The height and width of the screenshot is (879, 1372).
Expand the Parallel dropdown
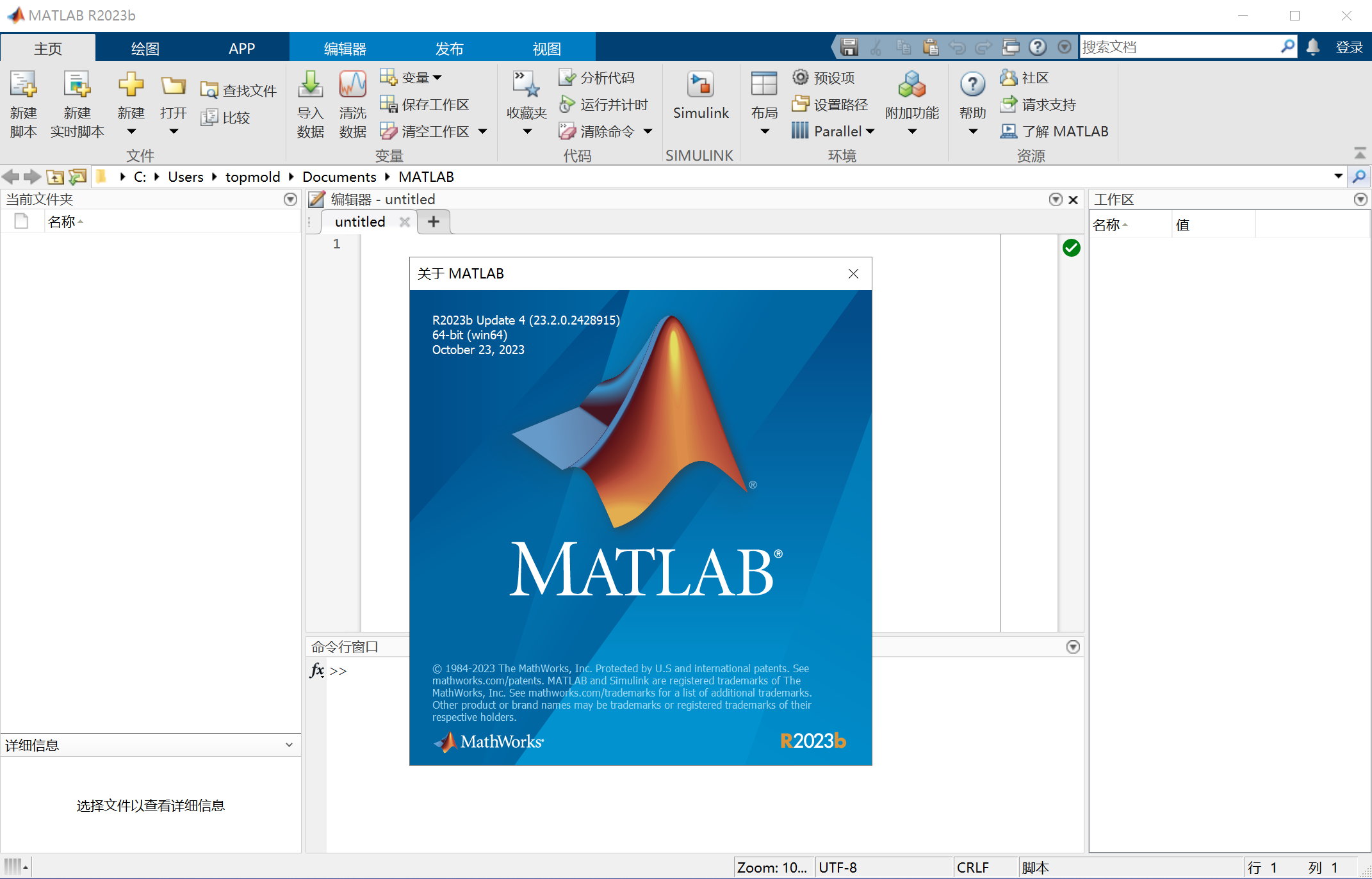pyautogui.click(x=870, y=131)
